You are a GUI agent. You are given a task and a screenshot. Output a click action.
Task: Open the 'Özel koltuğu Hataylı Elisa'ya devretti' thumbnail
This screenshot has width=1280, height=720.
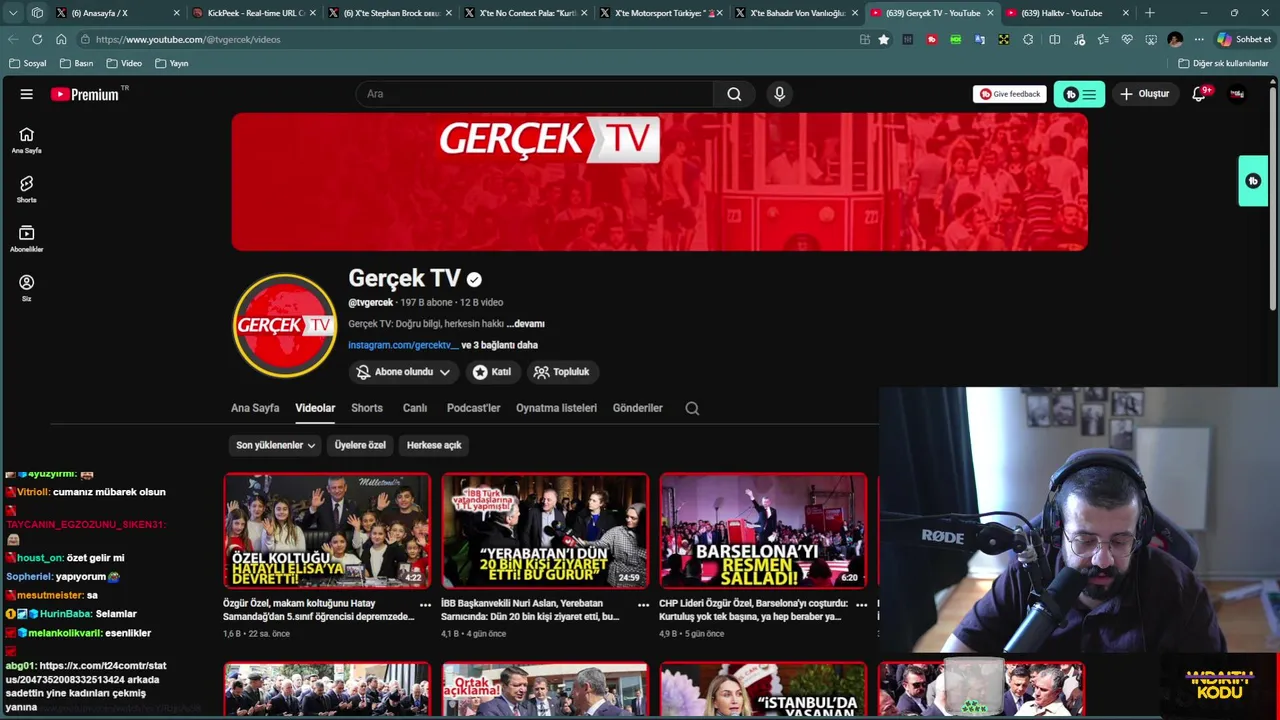tap(327, 530)
